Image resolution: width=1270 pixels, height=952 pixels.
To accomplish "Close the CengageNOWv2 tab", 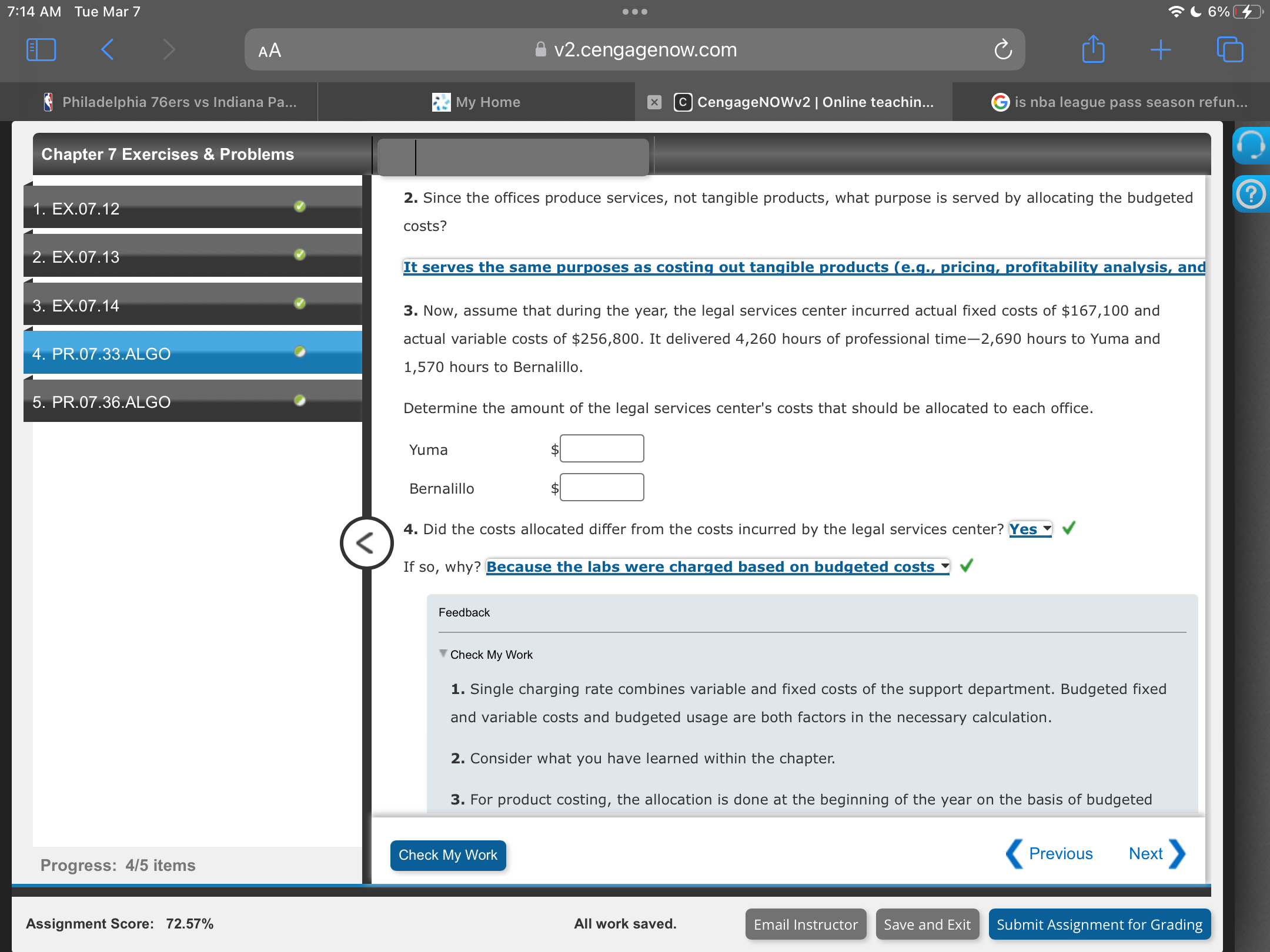I will point(654,102).
